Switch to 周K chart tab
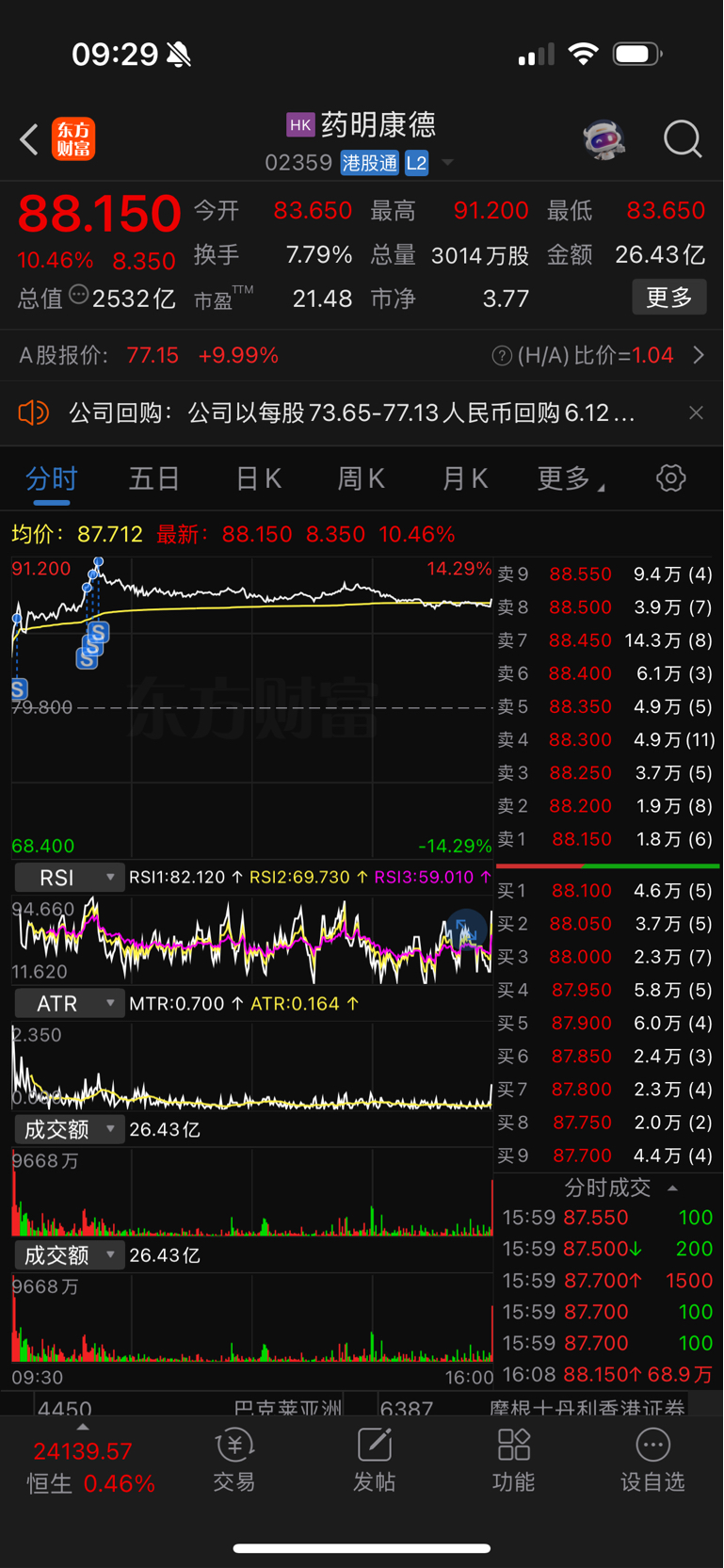Screen dimensions: 724x1568 pyautogui.click(x=362, y=478)
